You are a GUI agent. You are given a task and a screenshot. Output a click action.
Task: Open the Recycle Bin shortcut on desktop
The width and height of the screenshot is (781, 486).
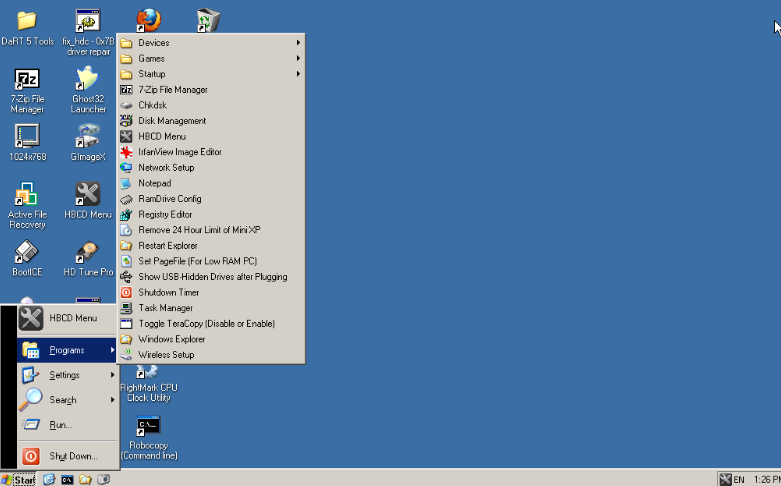pyautogui.click(x=208, y=21)
